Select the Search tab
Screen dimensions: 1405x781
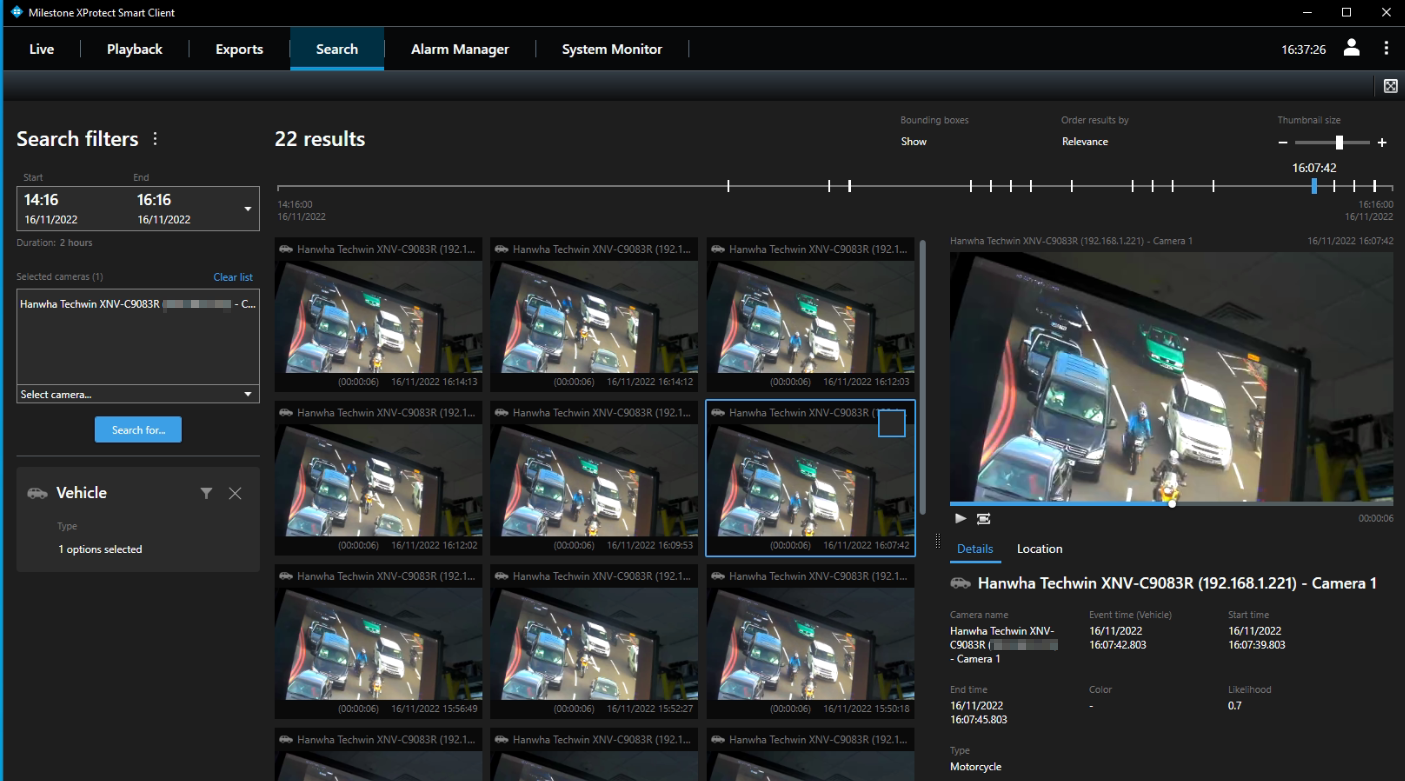click(x=337, y=49)
